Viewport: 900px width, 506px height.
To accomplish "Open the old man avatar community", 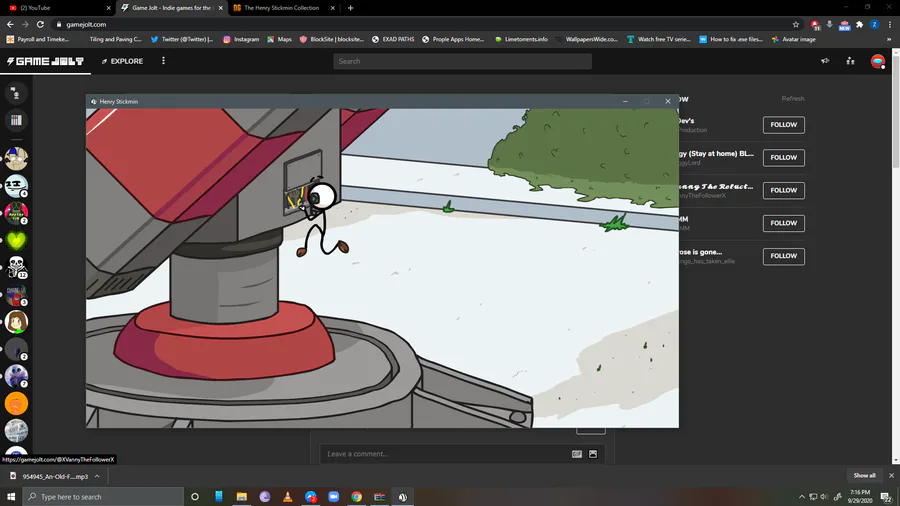I will (x=16, y=158).
